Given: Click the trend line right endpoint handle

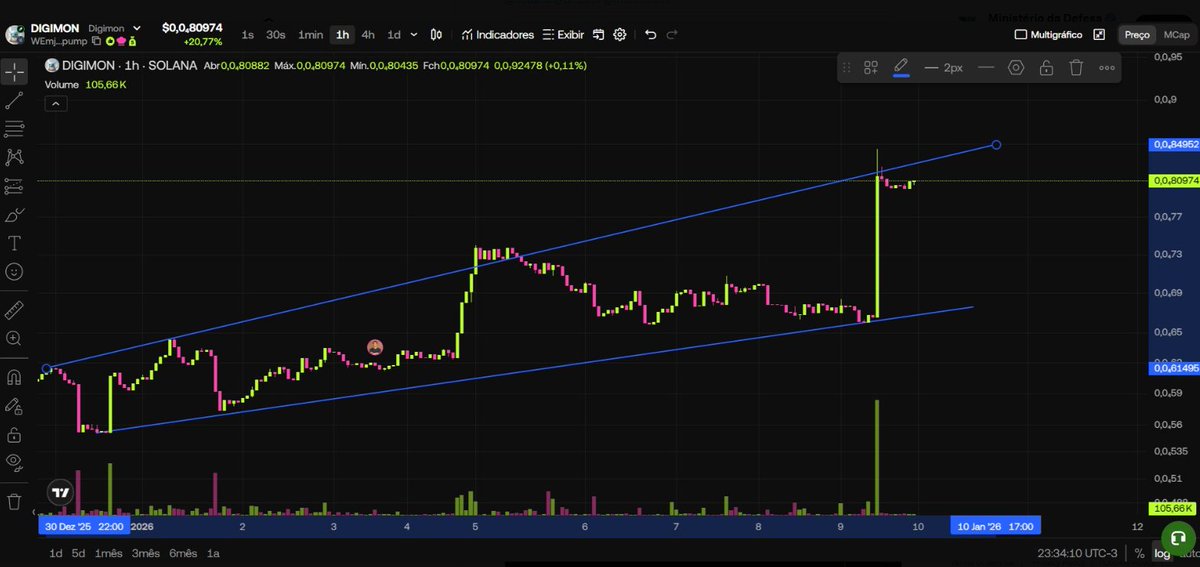Looking at the screenshot, I should coord(996,145).
